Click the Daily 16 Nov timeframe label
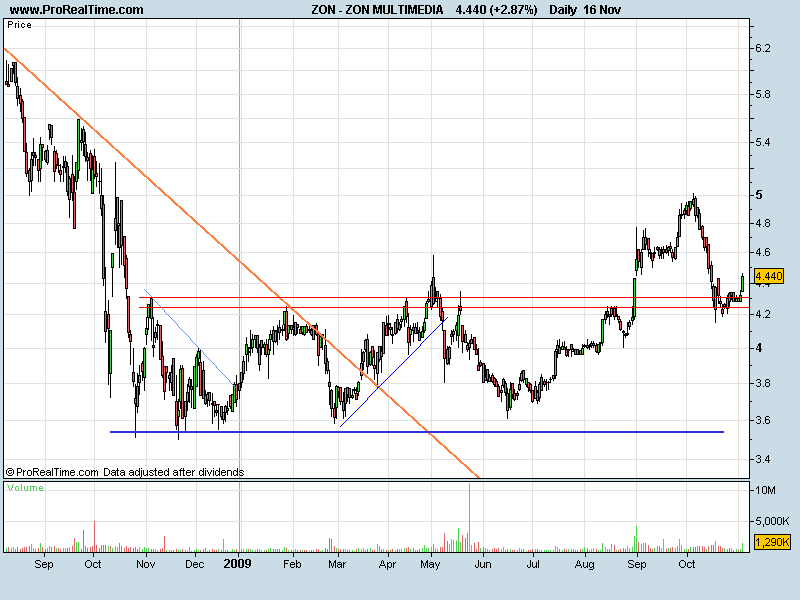Viewport: 800px width, 600px height. [x=585, y=10]
